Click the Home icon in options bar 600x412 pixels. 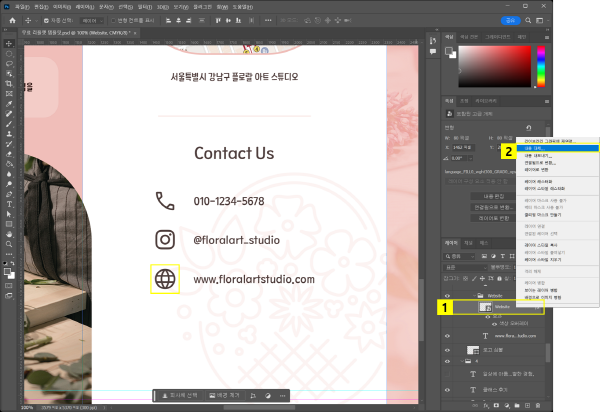pos(12,20)
